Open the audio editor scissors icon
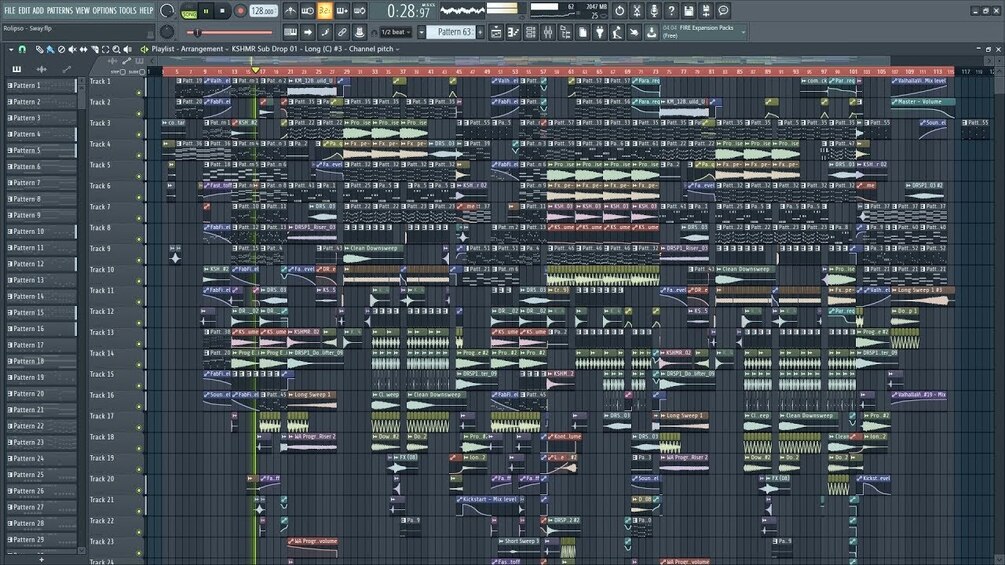 point(636,11)
